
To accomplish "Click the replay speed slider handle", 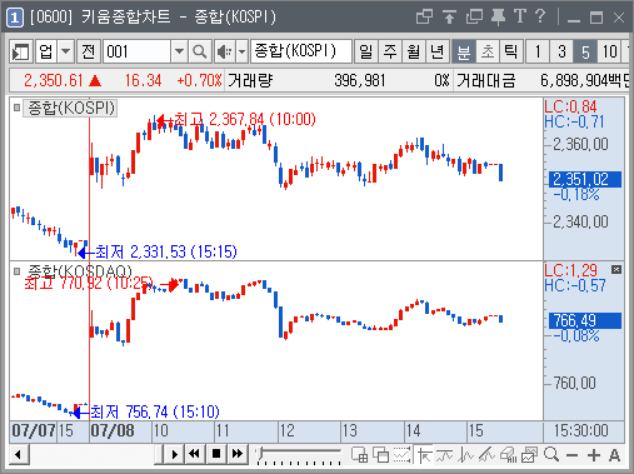I will [262, 453].
